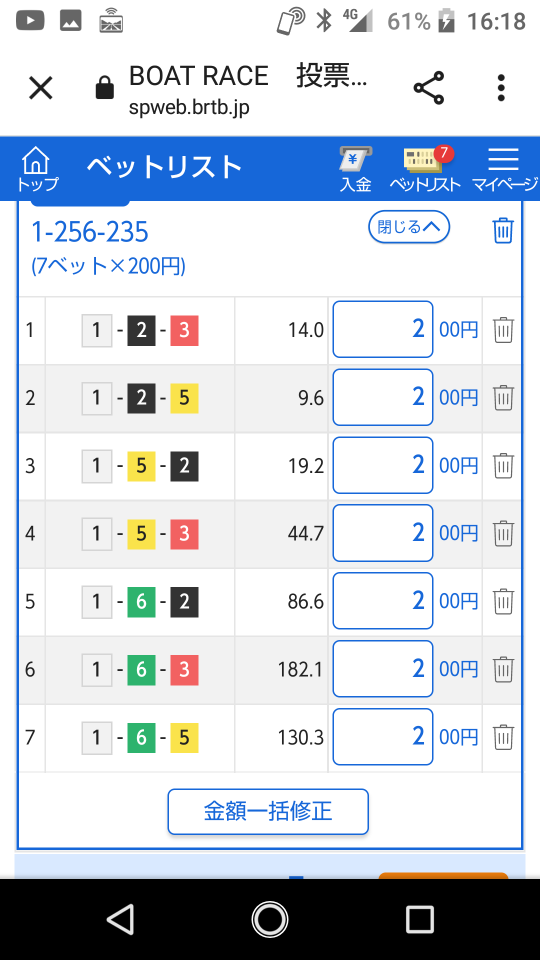Delete bet row 1-6-2

[503, 601]
